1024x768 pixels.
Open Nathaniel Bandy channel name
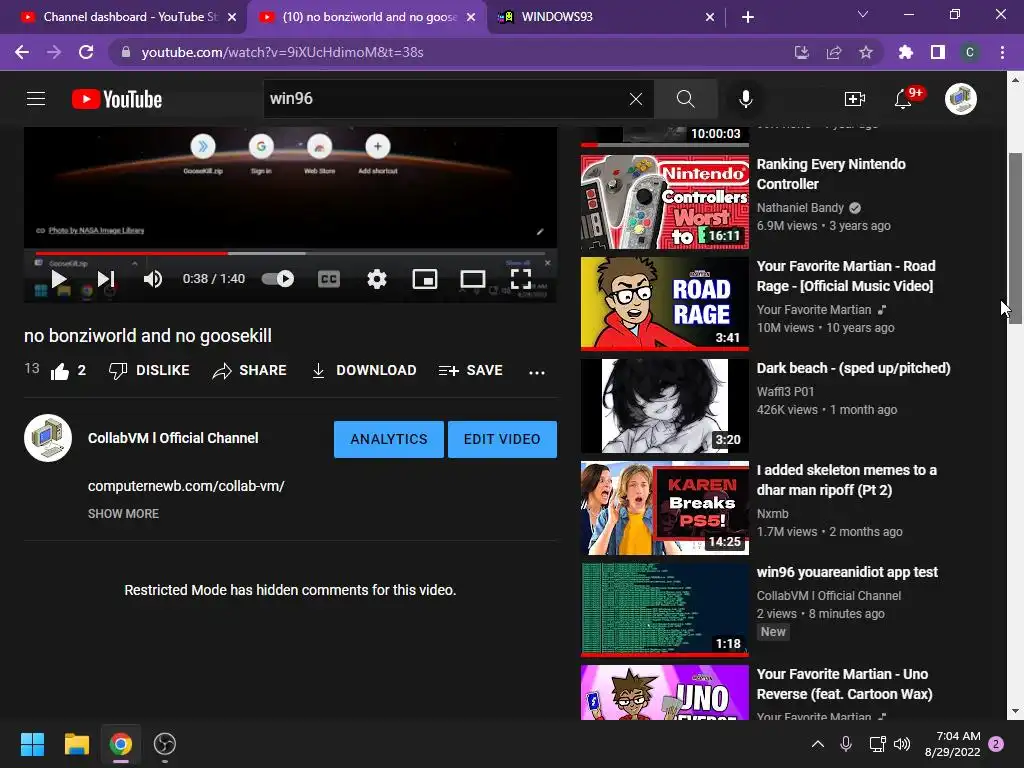click(800, 208)
